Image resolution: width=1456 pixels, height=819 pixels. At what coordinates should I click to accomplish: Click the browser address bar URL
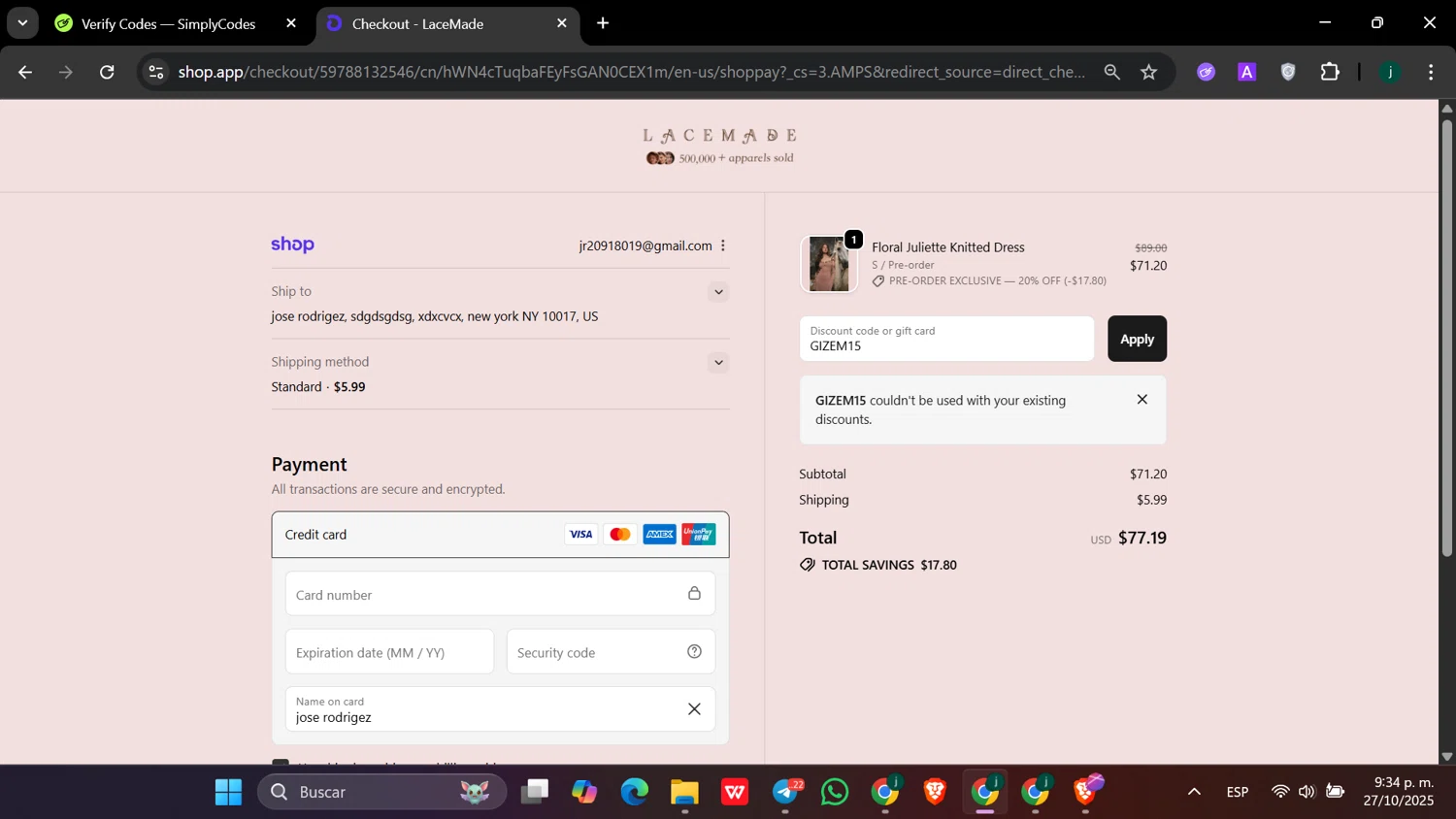[x=631, y=72]
